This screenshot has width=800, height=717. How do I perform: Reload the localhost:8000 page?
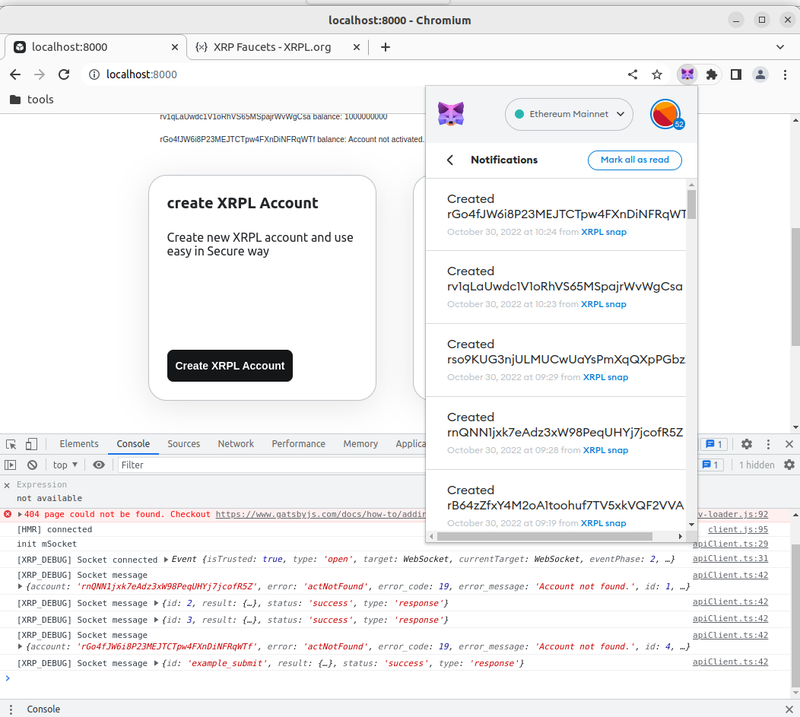click(x=64, y=75)
